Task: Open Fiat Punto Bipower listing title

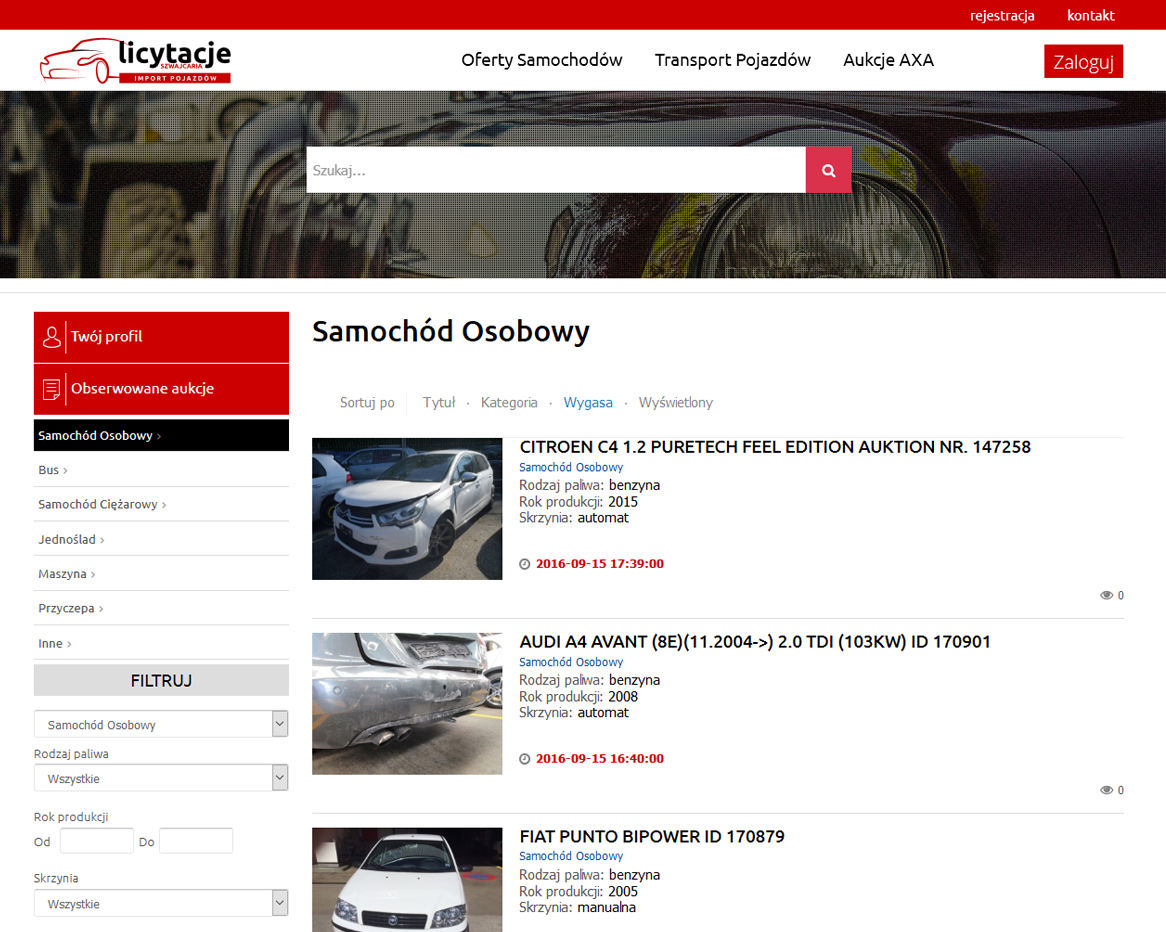Action: coord(651,837)
